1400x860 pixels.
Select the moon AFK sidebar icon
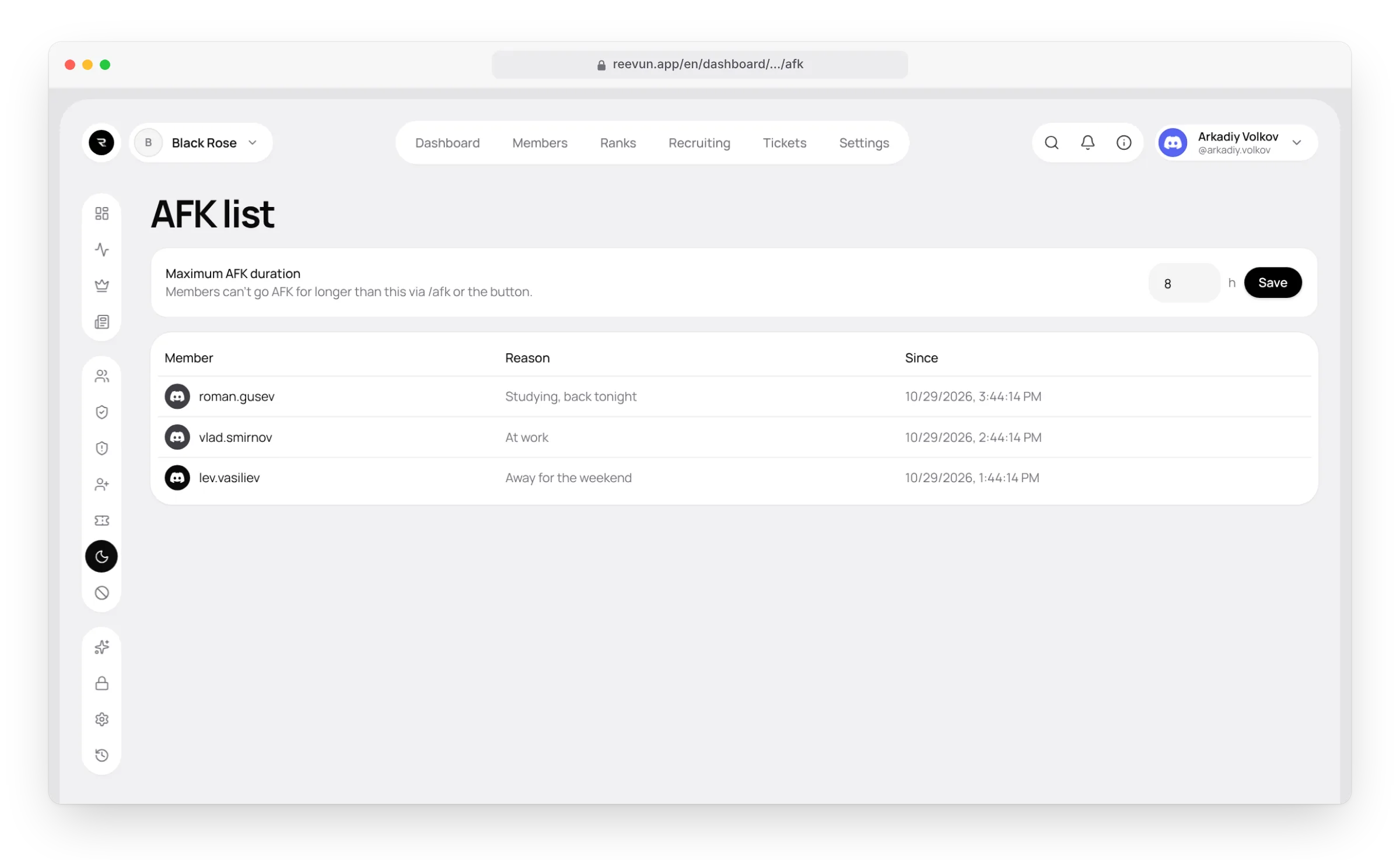pyautogui.click(x=101, y=557)
